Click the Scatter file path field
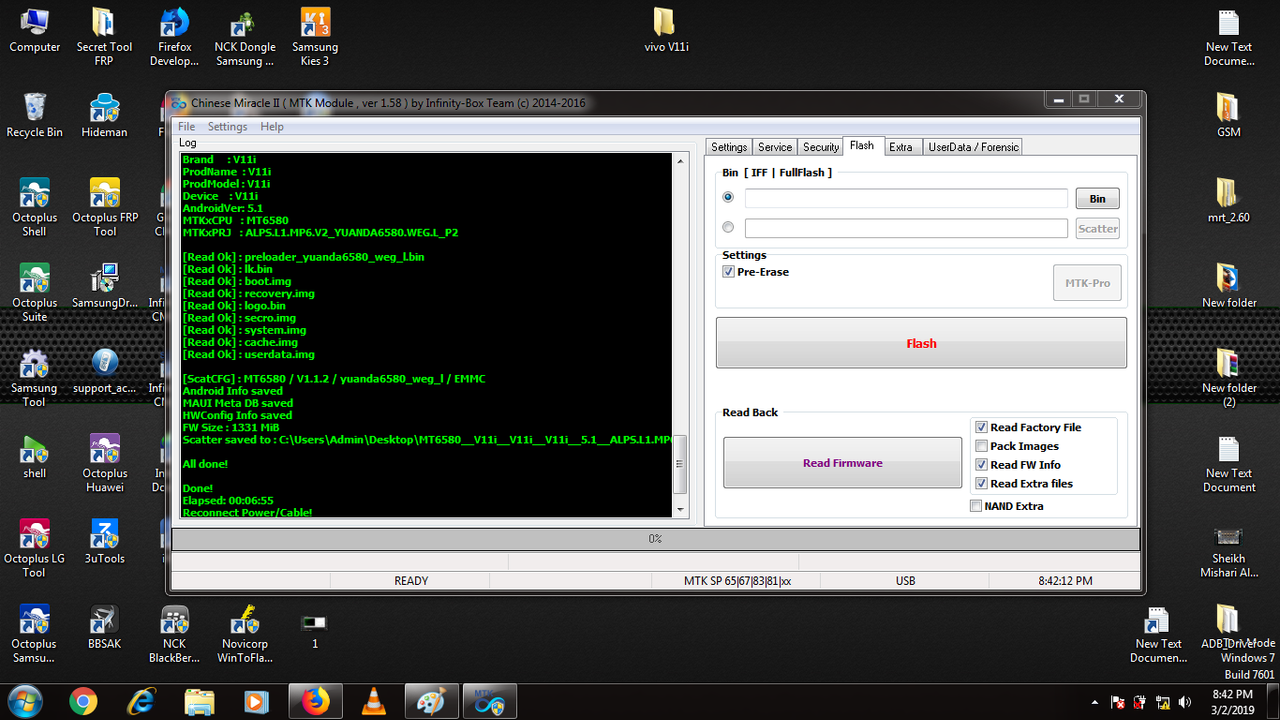 [906, 229]
